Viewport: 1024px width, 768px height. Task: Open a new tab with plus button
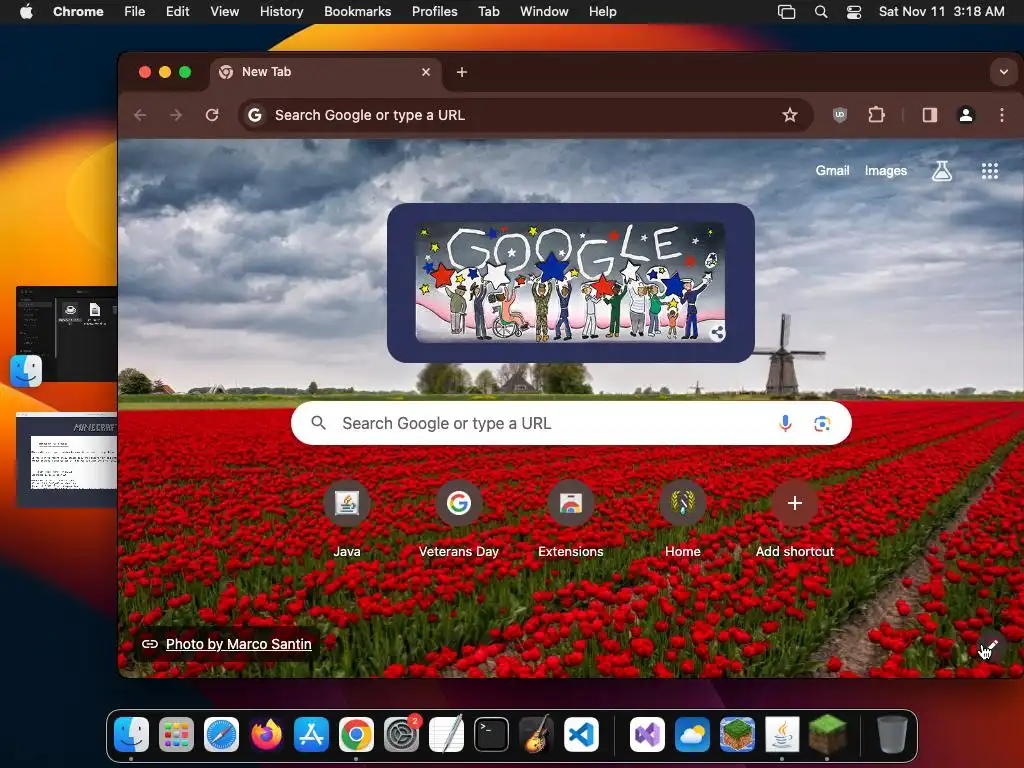(462, 72)
